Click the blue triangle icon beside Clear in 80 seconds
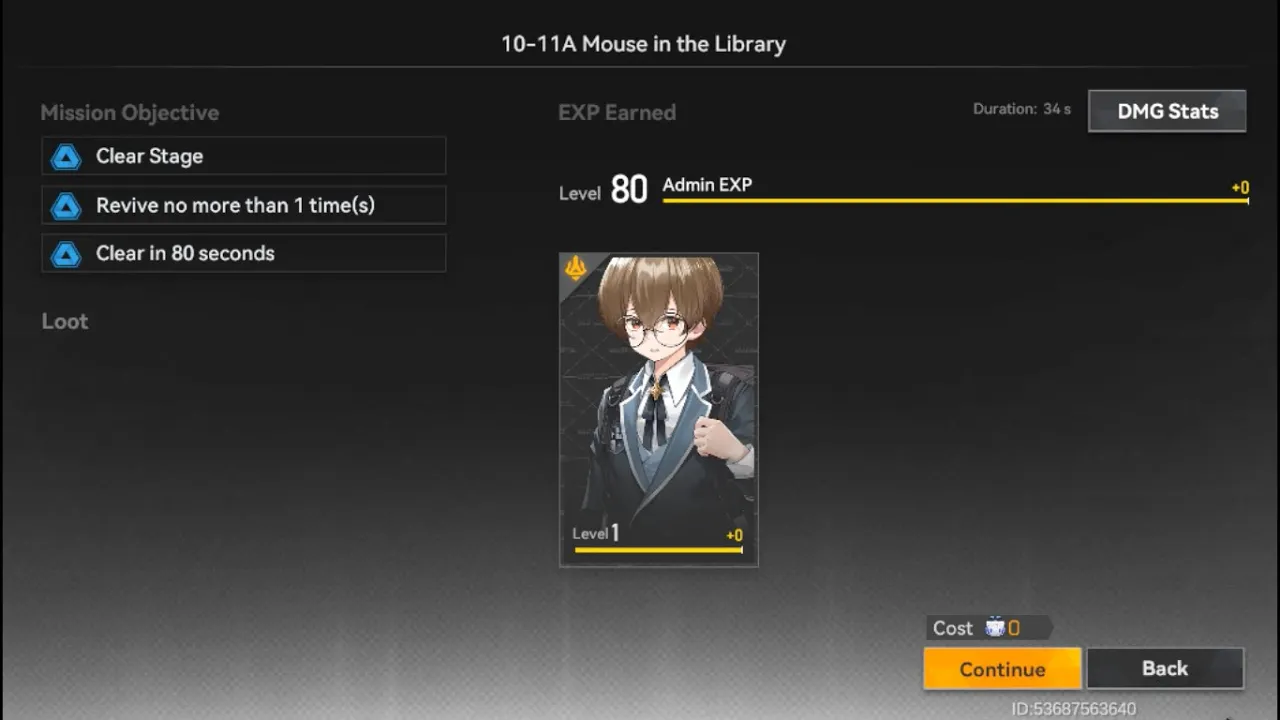The image size is (1280, 720). click(66, 253)
